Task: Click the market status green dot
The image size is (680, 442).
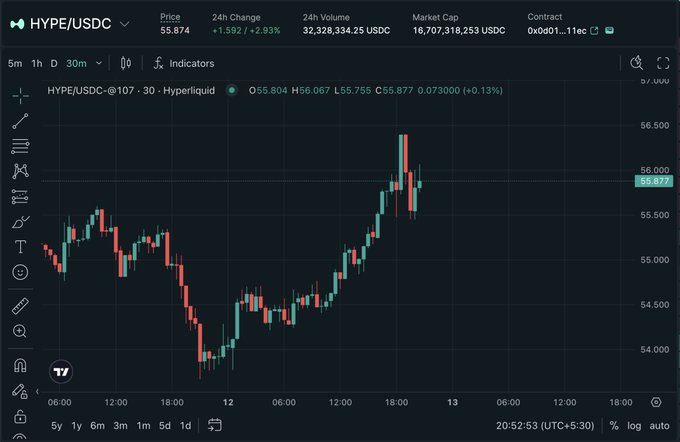Action: [232, 90]
